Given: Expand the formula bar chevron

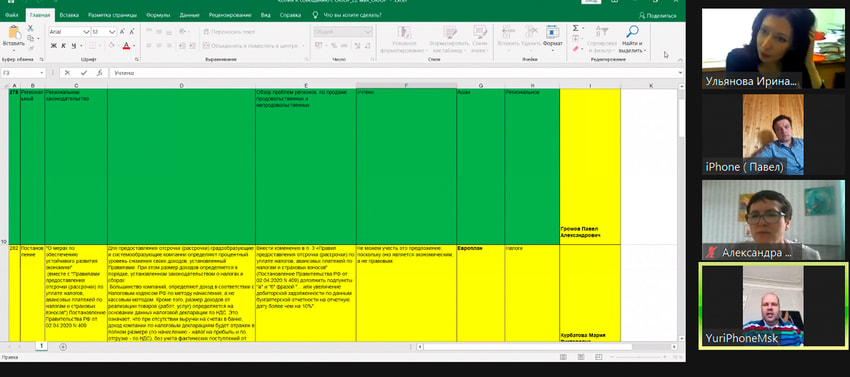Looking at the screenshot, I should [680, 73].
